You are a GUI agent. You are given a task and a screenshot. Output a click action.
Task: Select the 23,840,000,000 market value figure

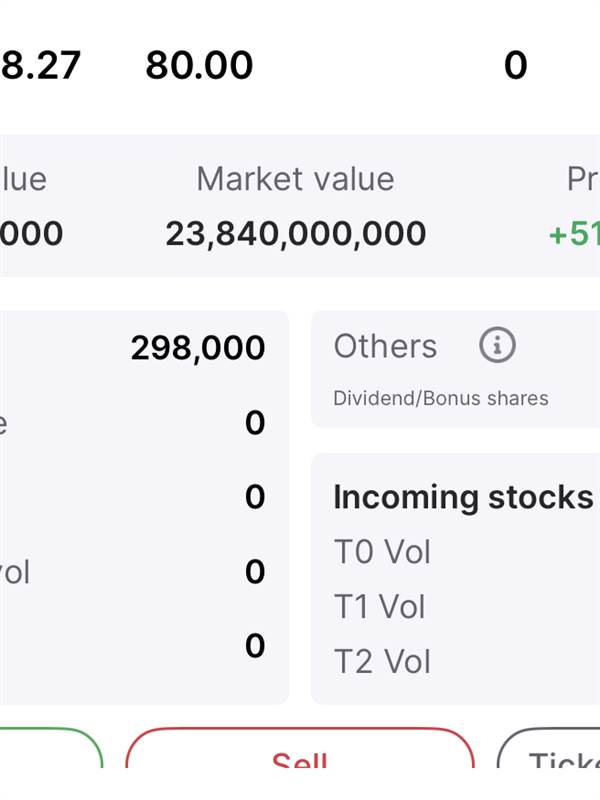(x=296, y=234)
